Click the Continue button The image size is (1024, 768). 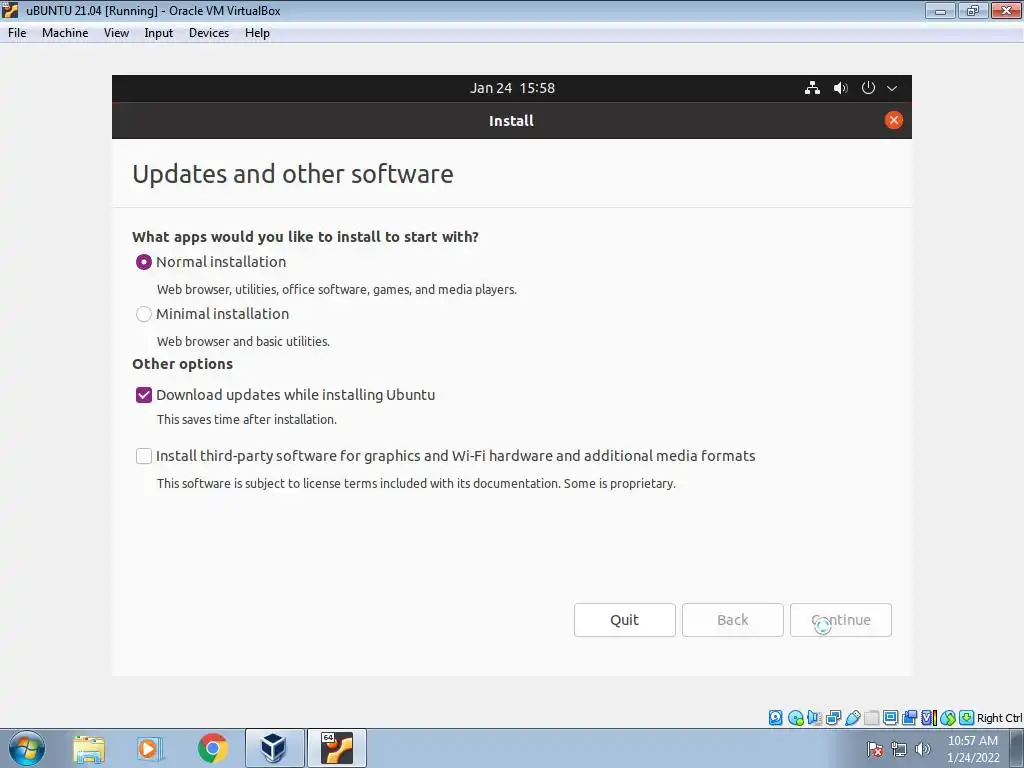pos(840,620)
